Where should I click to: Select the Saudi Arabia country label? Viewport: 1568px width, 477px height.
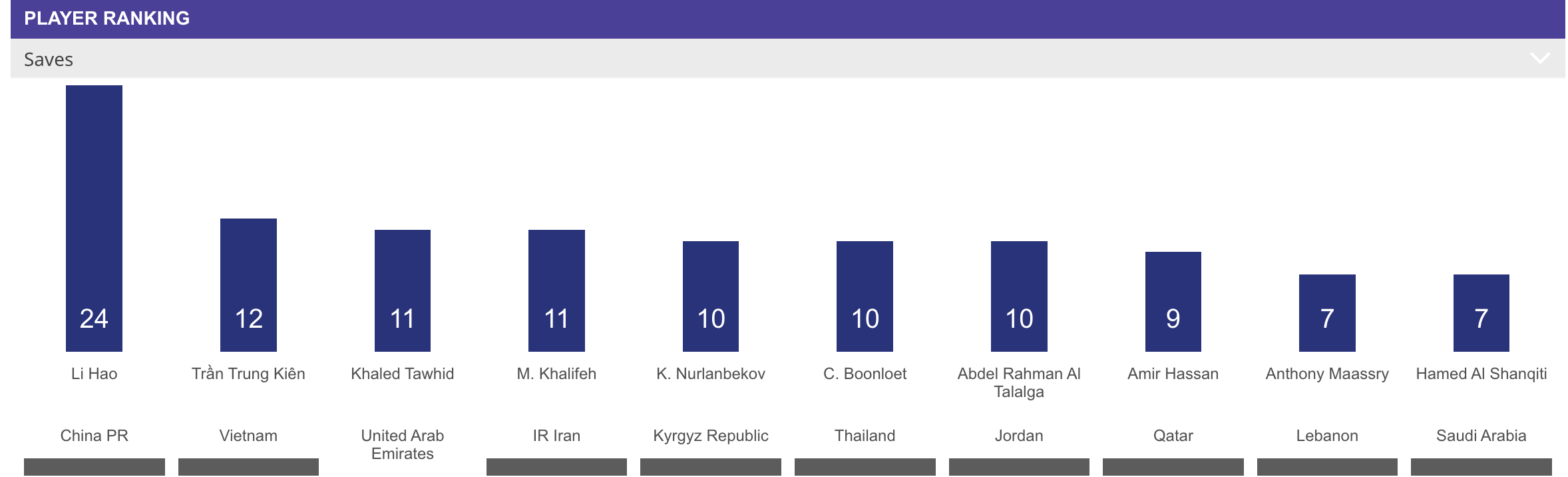(1481, 436)
